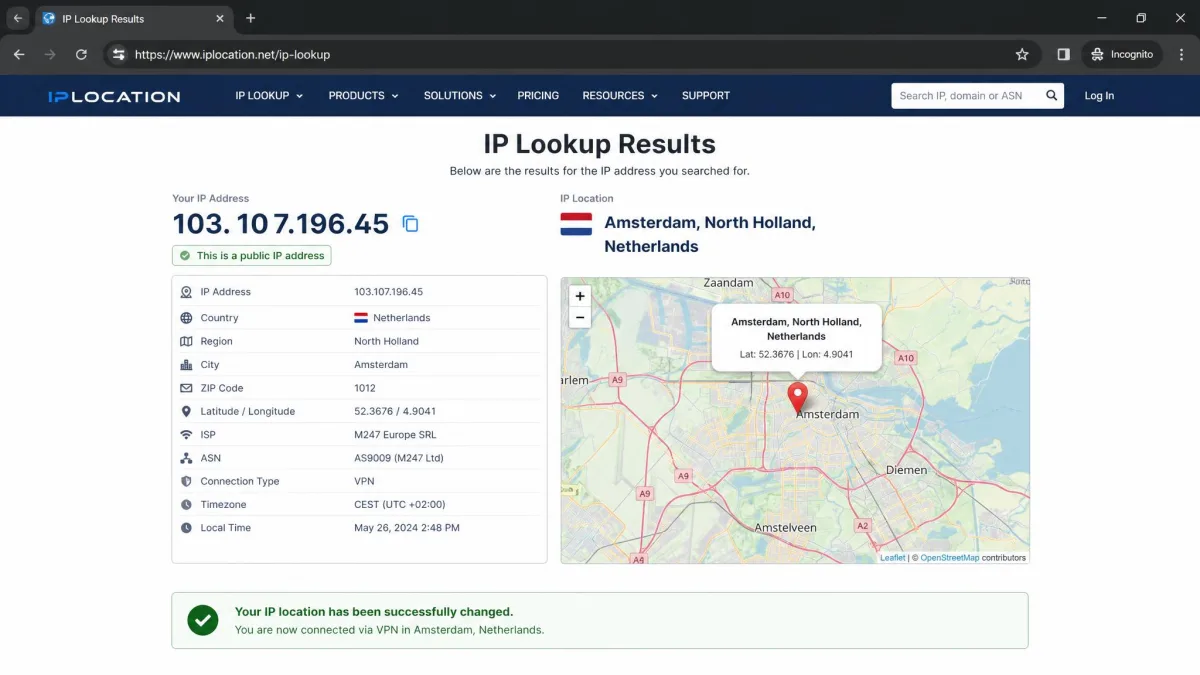Reload the page
Image resolution: width=1200 pixels, height=675 pixels.
81,54
